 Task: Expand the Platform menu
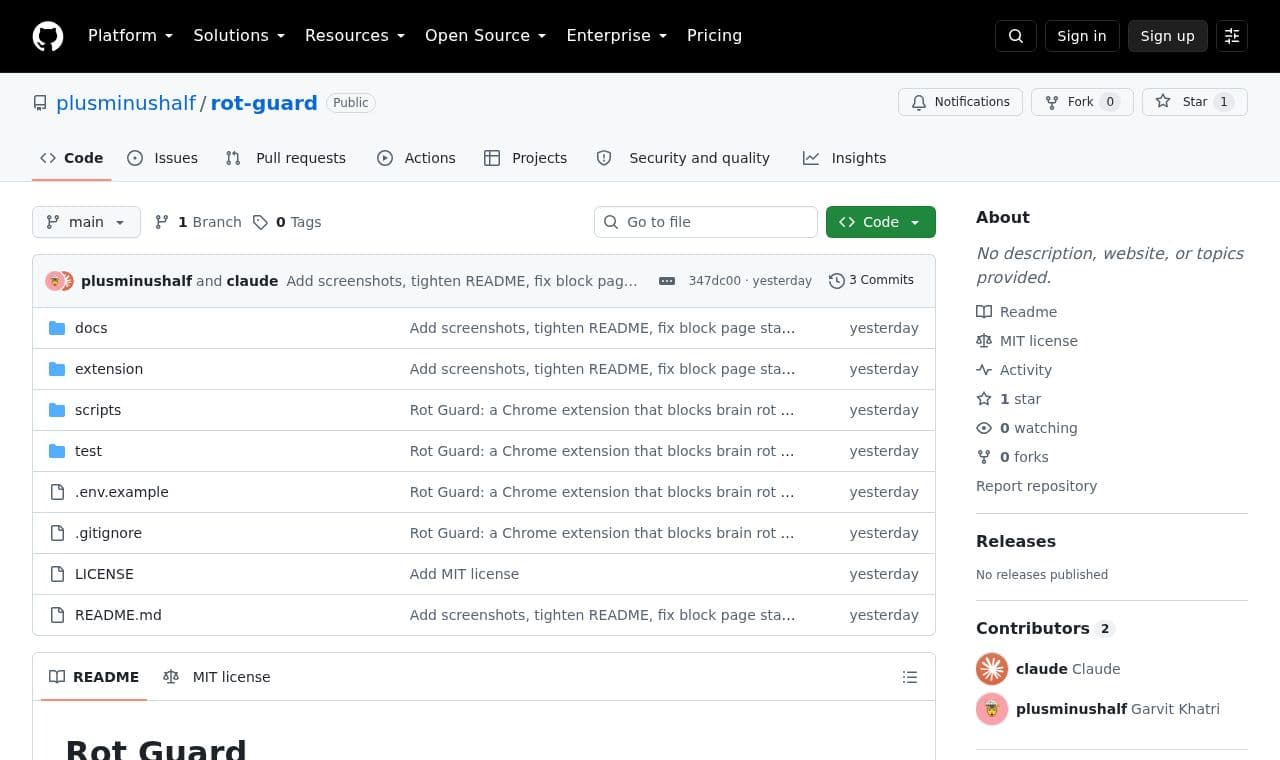[130, 36]
